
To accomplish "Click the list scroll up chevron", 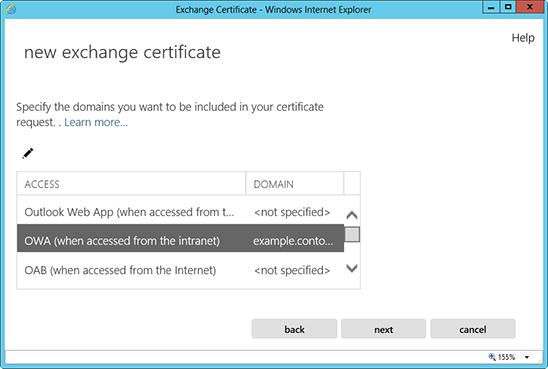I will (x=352, y=215).
